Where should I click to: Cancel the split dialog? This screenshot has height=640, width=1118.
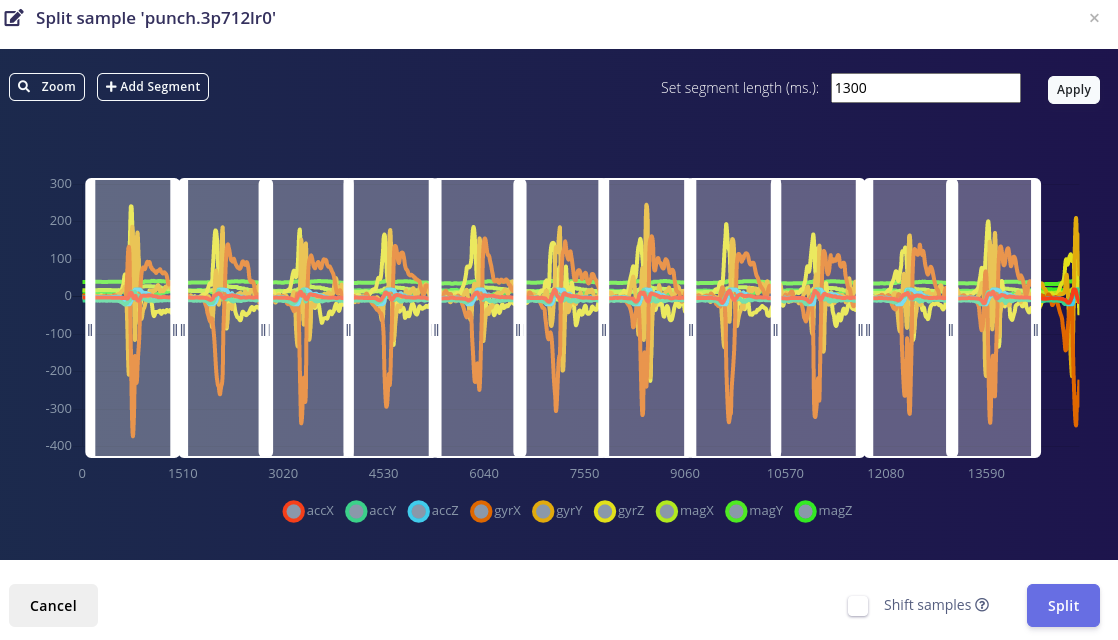[x=53, y=606]
